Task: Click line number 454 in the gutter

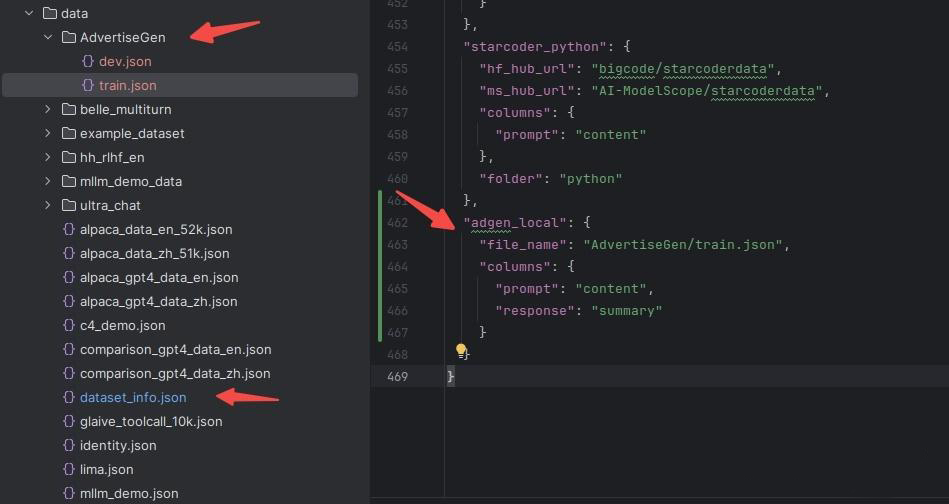Action: (397, 47)
